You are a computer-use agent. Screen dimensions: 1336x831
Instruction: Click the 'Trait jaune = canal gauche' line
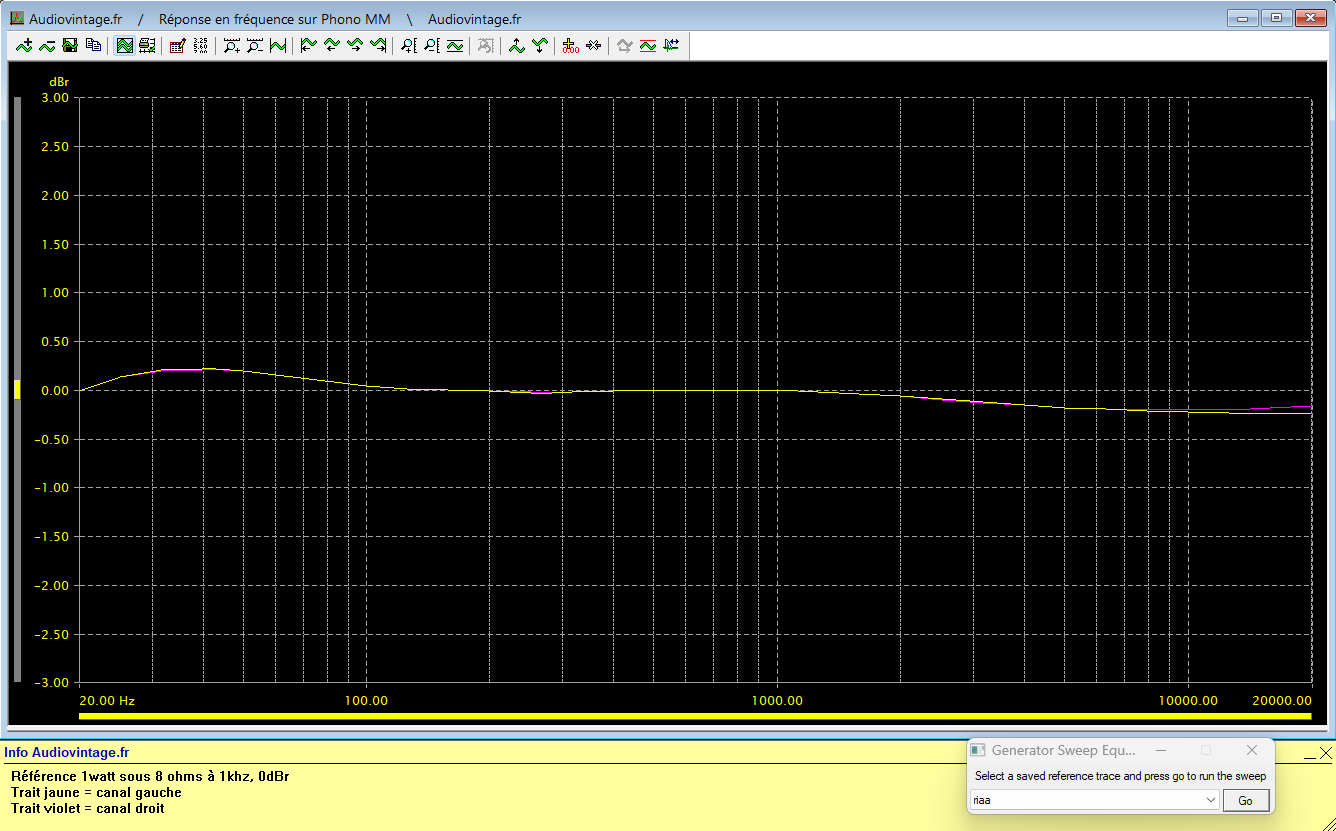click(x=96, y=792)
